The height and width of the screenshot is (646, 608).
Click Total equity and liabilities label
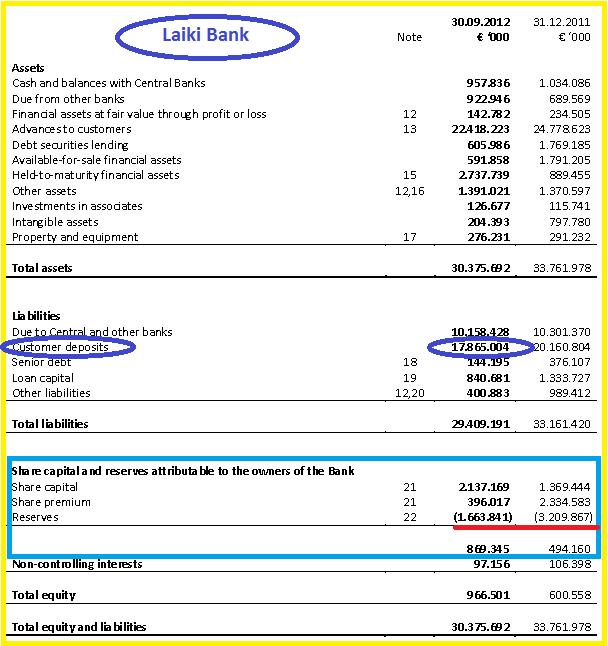(79, 627)
